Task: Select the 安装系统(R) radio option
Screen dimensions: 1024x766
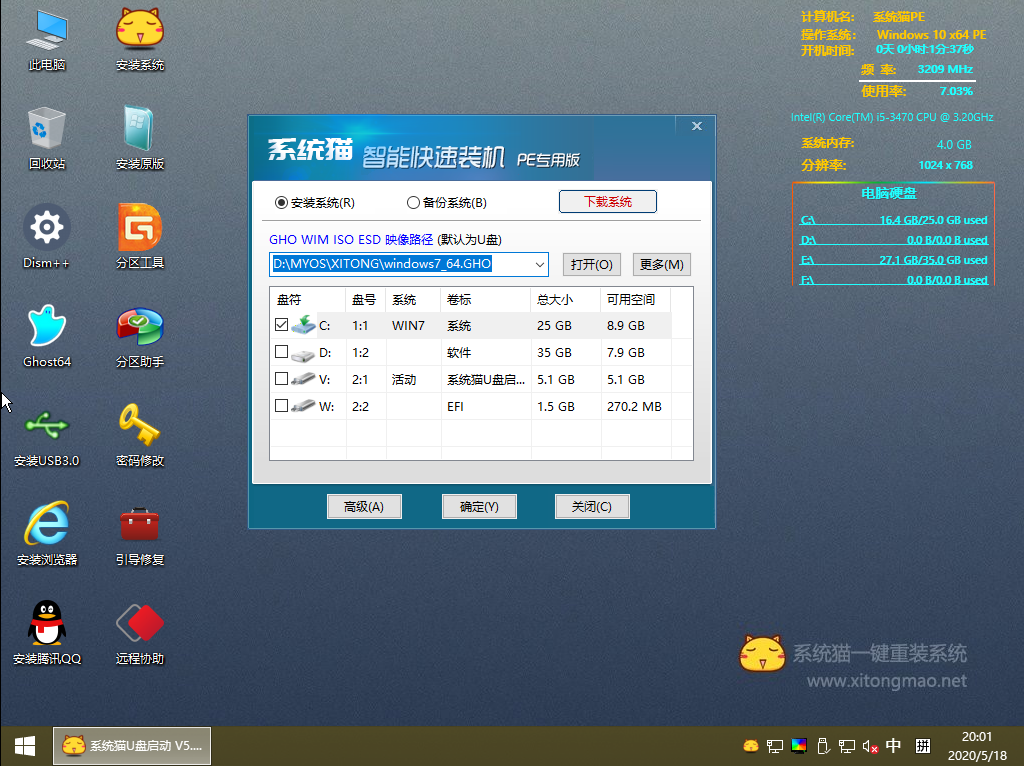Action: (315, 202)
